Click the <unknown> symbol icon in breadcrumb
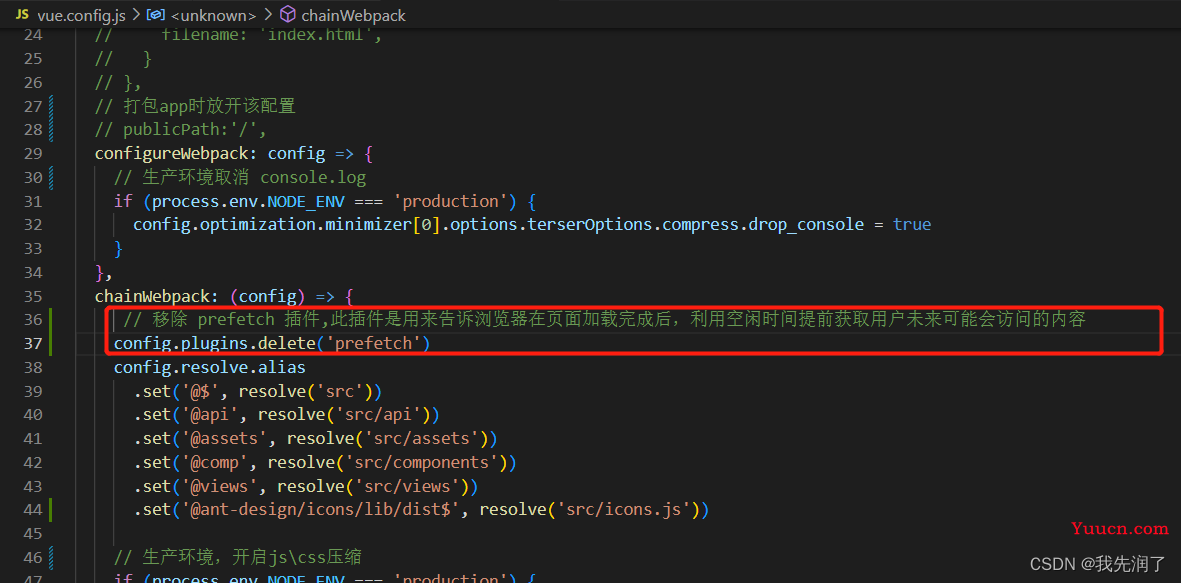The height and width of the screenshot is (583, 1181). click(155, 14)
